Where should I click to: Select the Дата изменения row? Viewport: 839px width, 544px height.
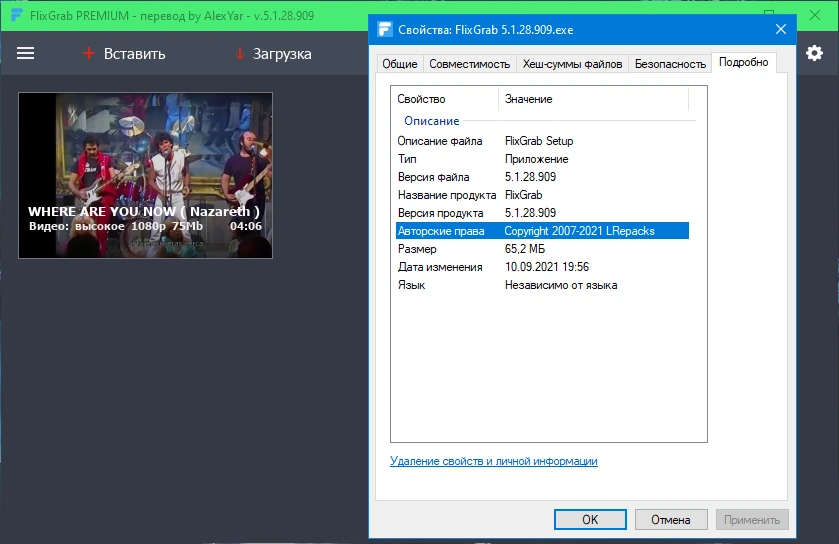click(x=542, y=267)
